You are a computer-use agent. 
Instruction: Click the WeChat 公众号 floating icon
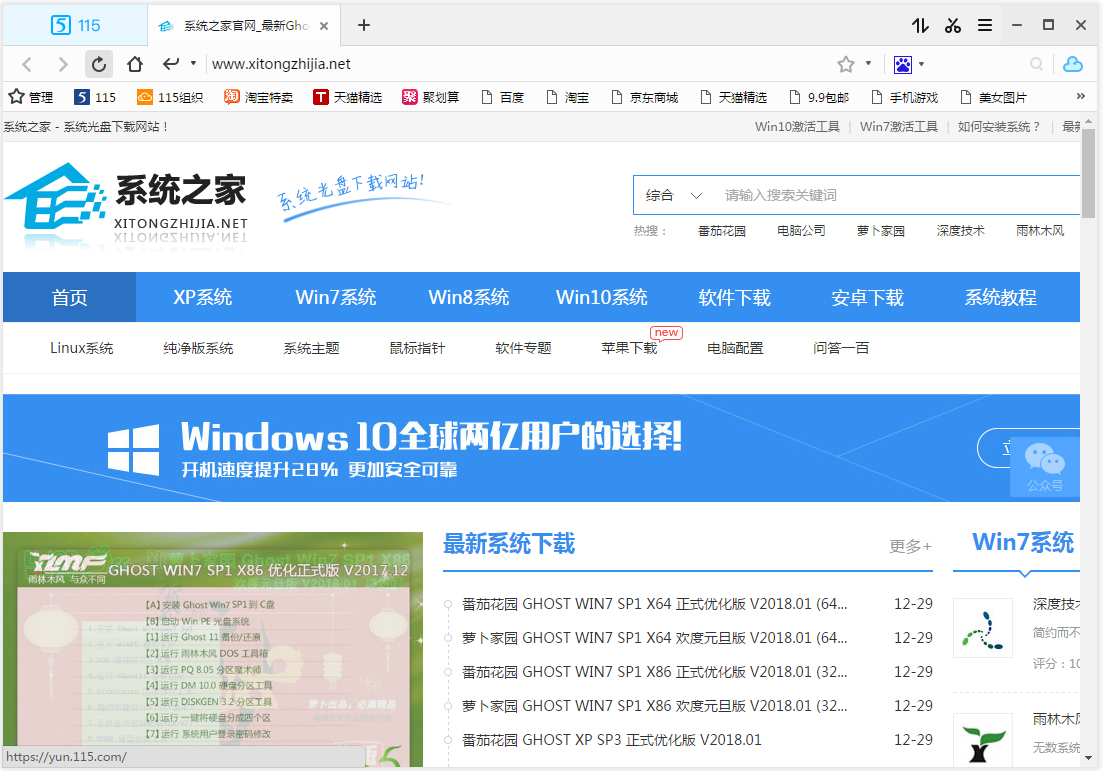point(1045,466)
